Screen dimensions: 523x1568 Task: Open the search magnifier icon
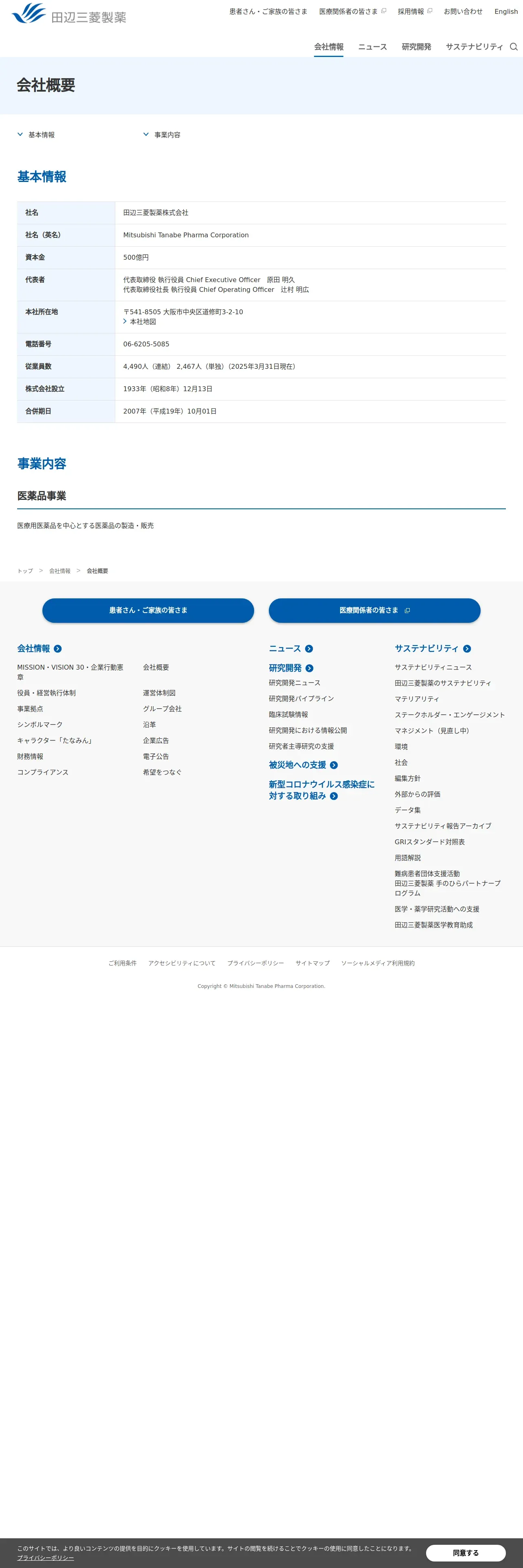point(514,47)
